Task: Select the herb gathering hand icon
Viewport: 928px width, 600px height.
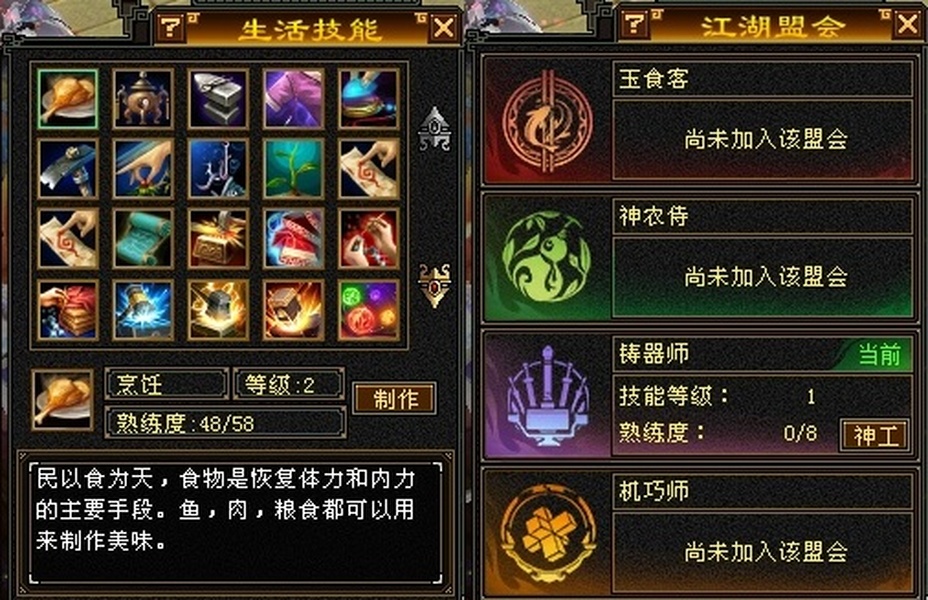Action: 143,169
